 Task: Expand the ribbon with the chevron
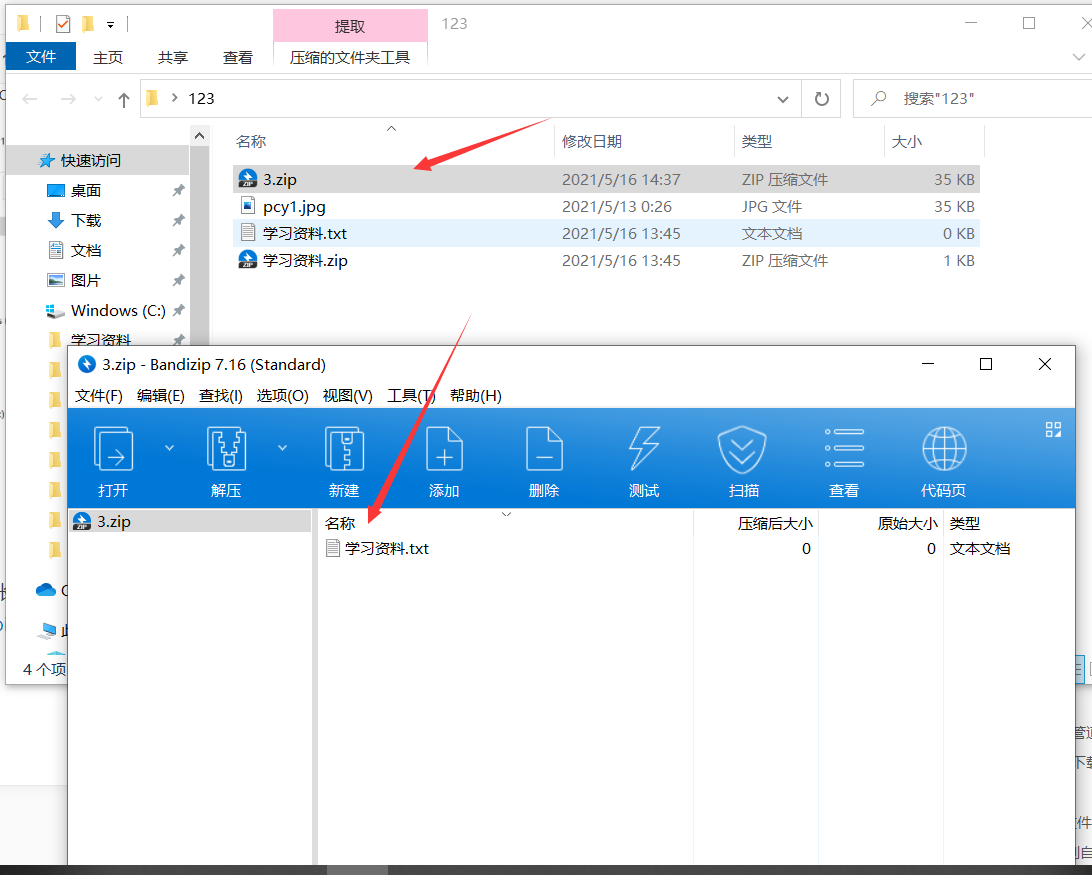[1079, 57]
